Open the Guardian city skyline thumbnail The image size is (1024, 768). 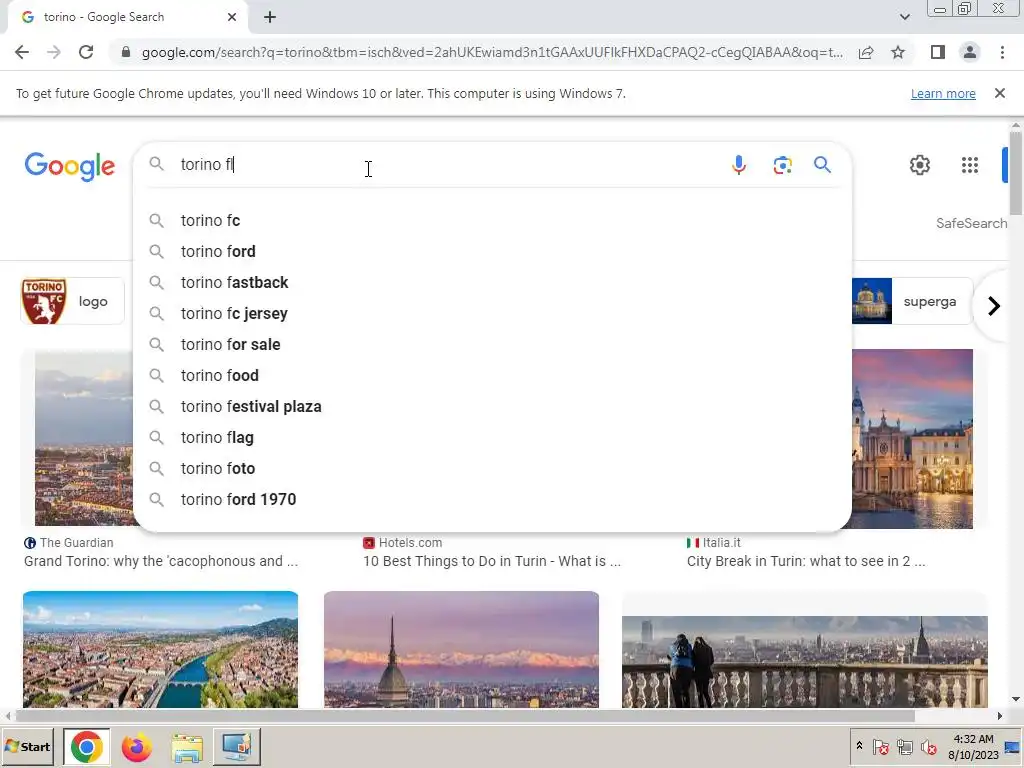click(84, 438)
